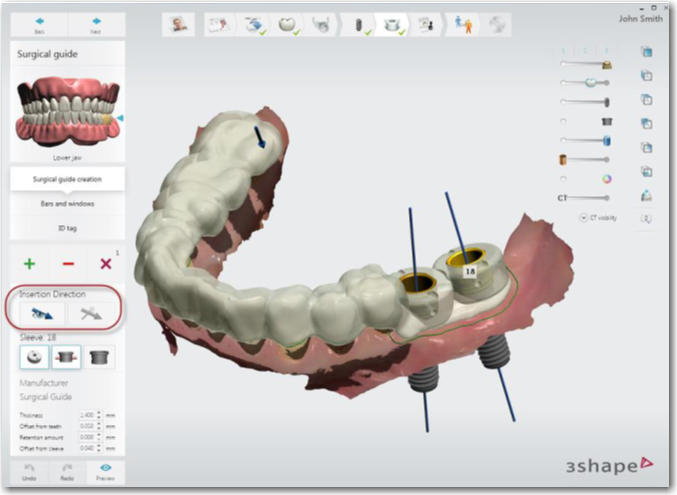The width and height of the screenshot is (677, 495).
Task: Toggle the color wheel visibility radio
Action: pyautogui.click(x=563, y=179)
